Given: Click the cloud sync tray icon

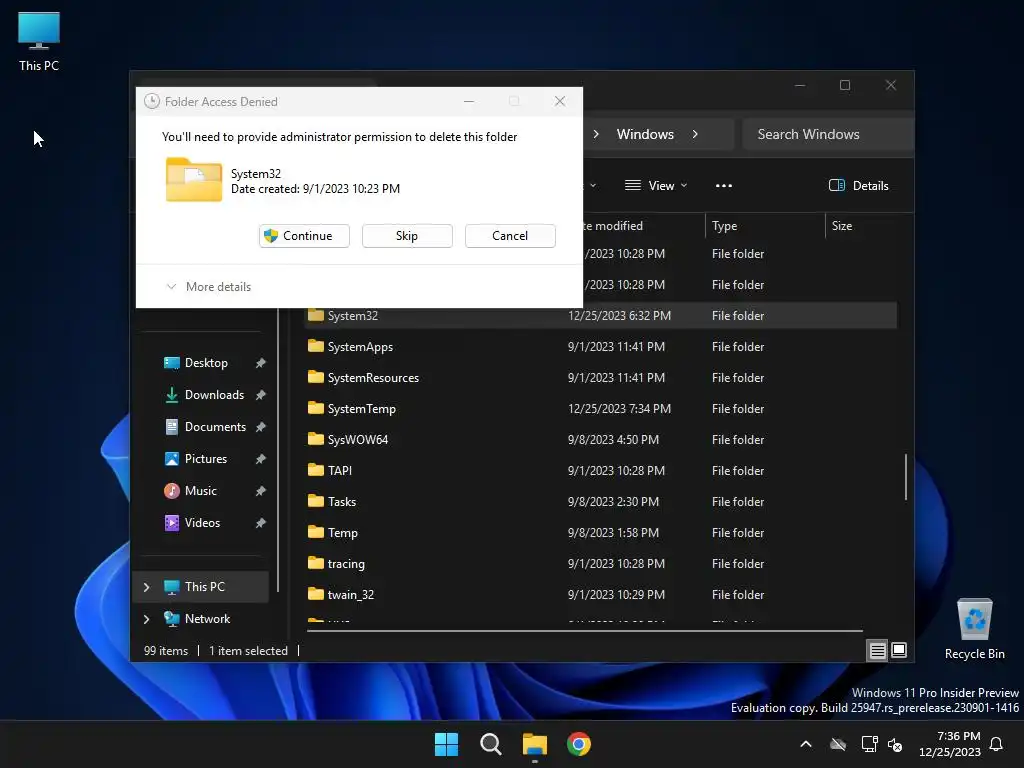Looking at the screenshot, I should (x=838, y=744).
